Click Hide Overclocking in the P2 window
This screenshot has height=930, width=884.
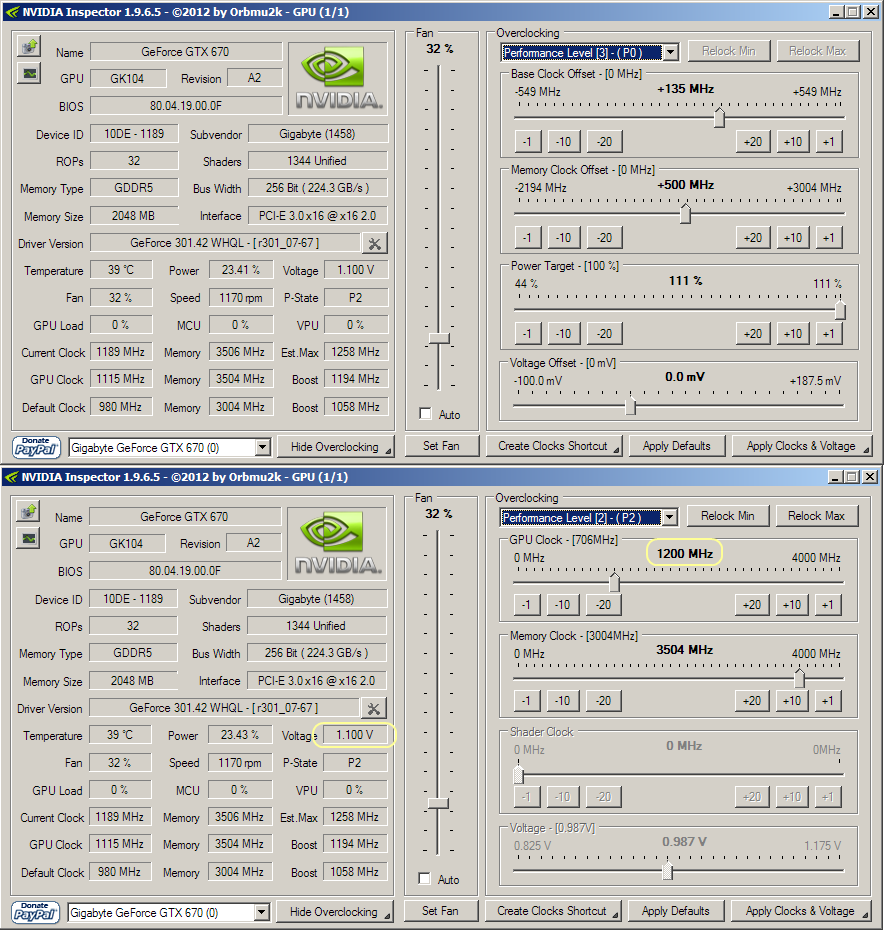pos(339,912)
